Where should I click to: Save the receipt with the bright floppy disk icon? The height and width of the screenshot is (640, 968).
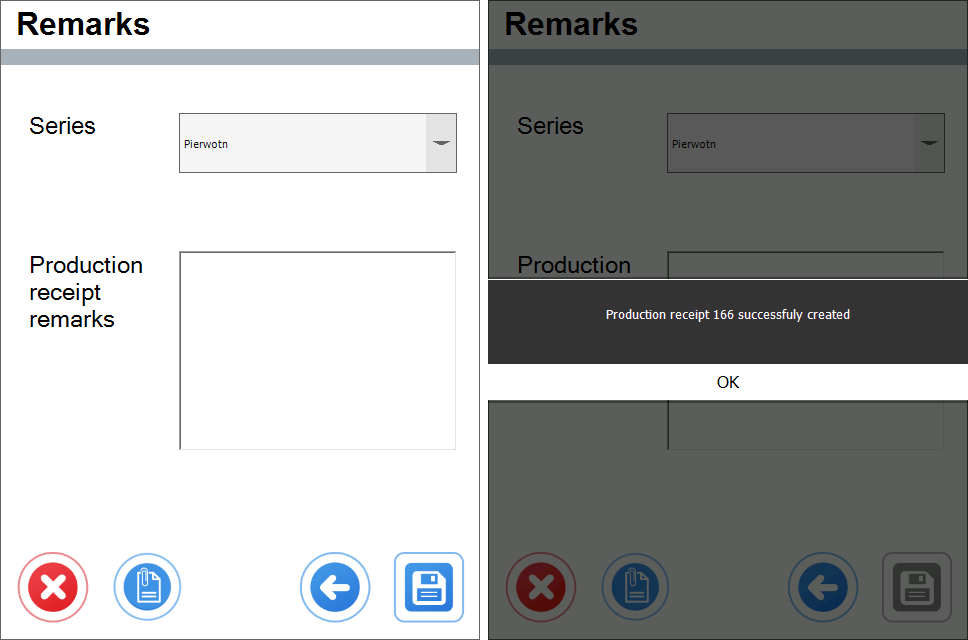click(x=428, y=587)
